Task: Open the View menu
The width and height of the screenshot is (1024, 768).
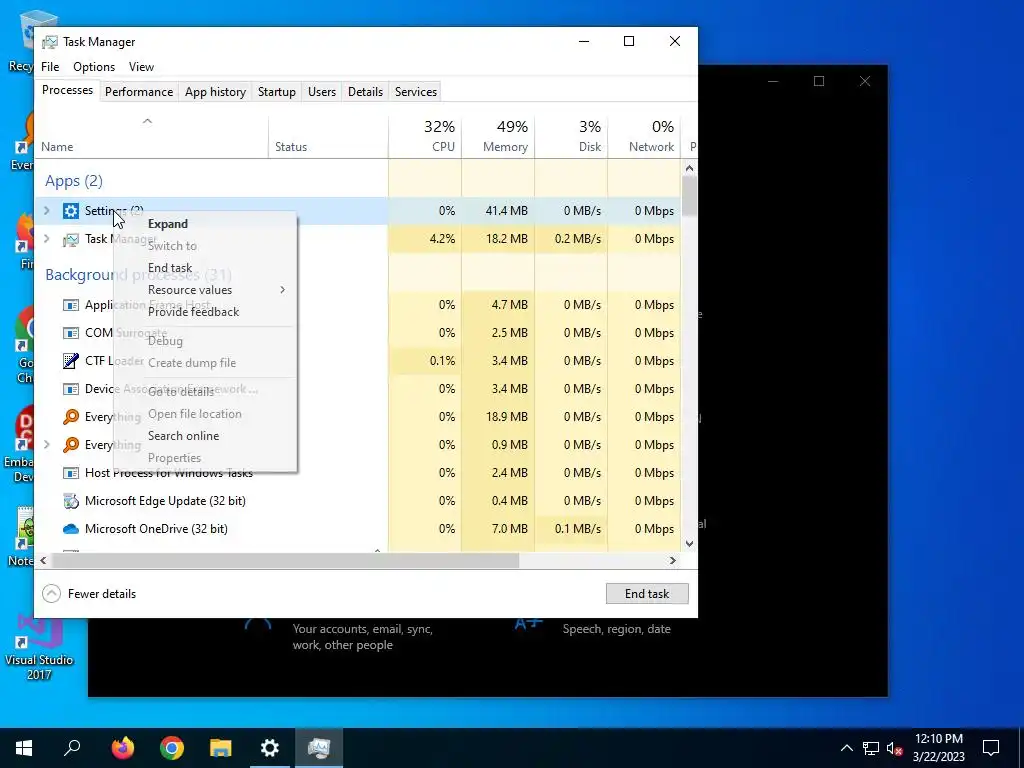Action: (x=141, y=67)
